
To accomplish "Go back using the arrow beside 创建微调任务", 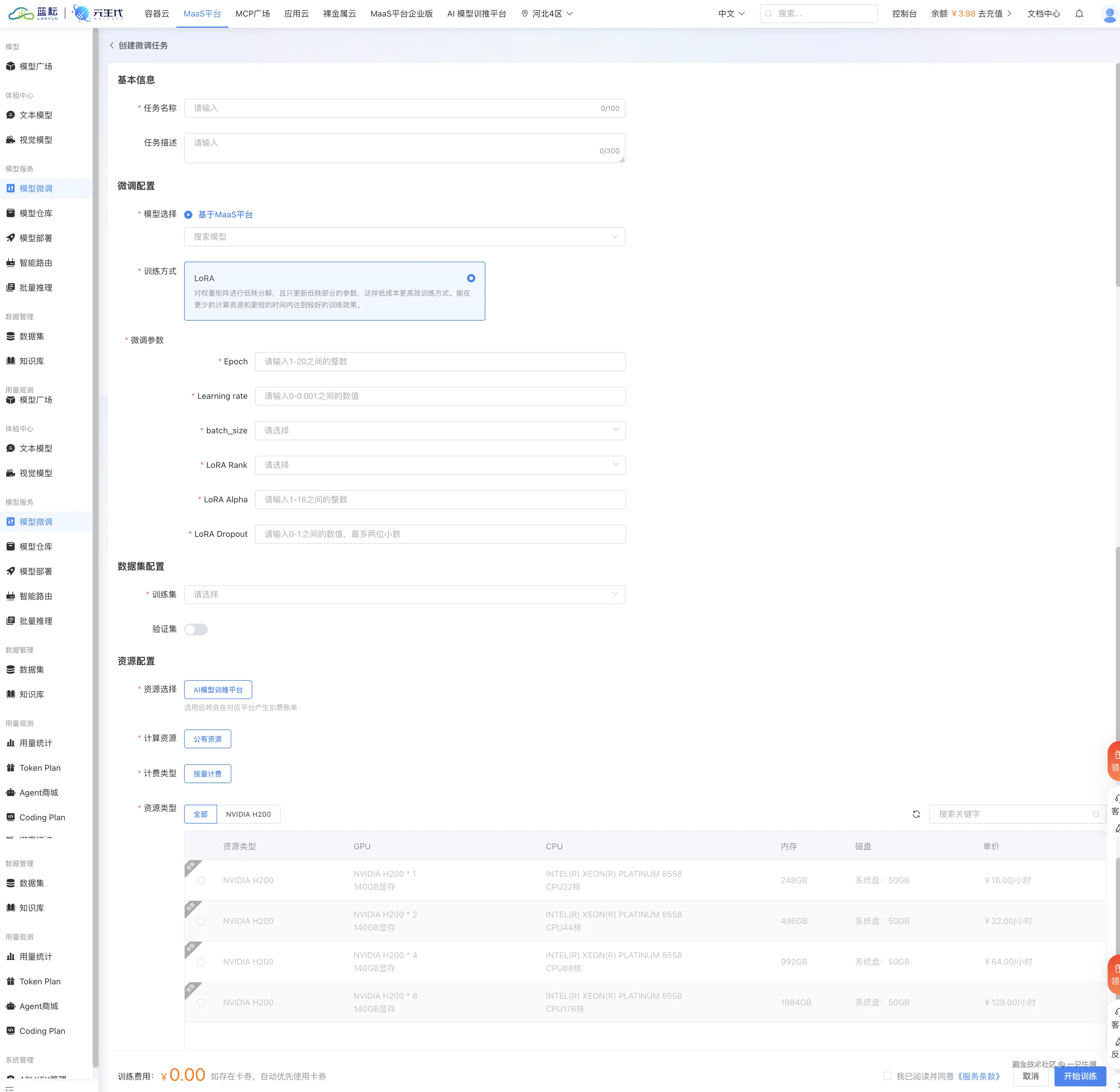I will coord(112,45).
